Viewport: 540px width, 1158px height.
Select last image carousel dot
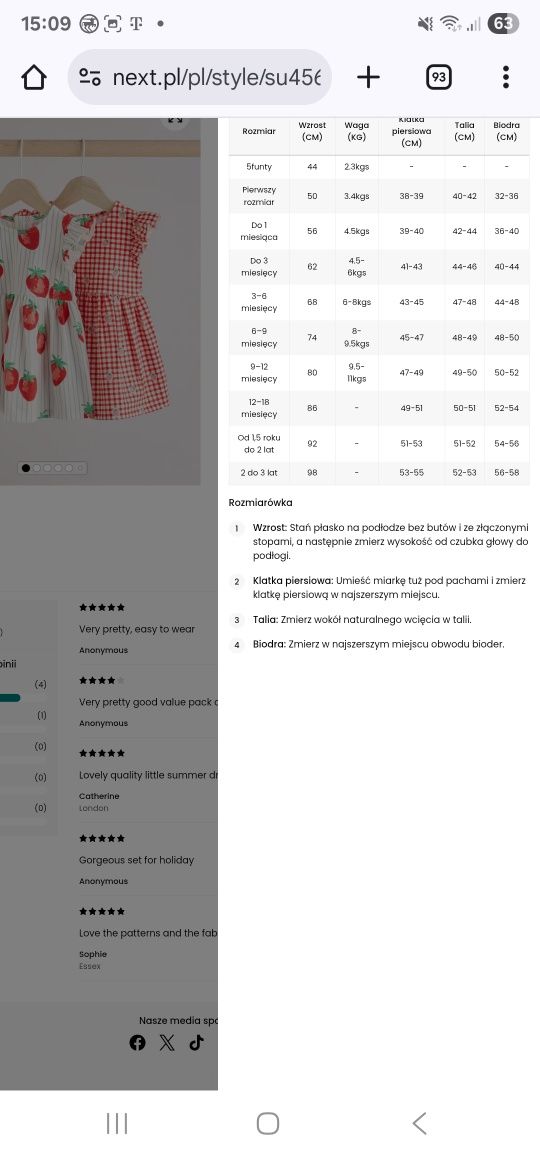coord(80,467)
